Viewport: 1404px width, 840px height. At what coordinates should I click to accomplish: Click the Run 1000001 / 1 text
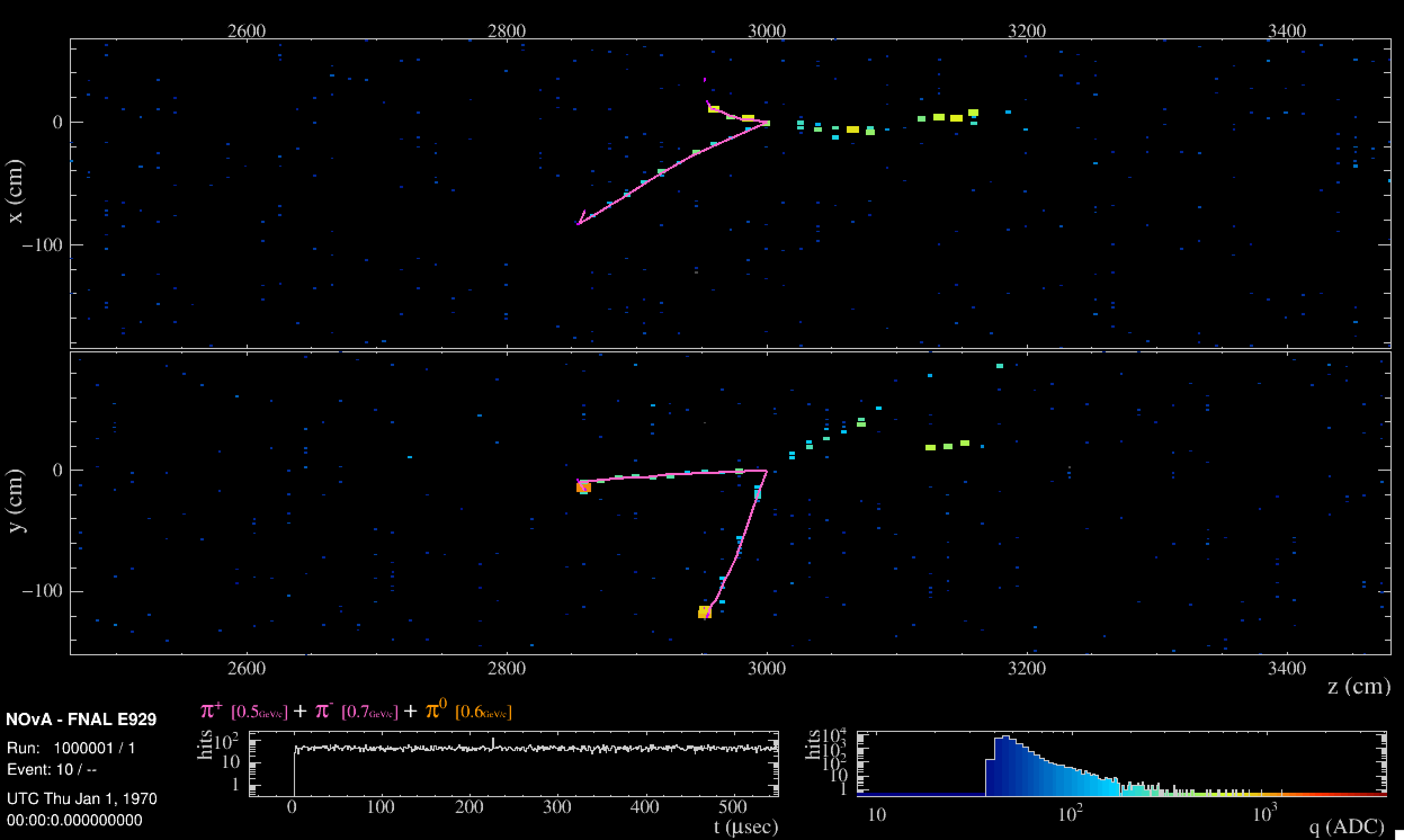[x=71, y=748]
